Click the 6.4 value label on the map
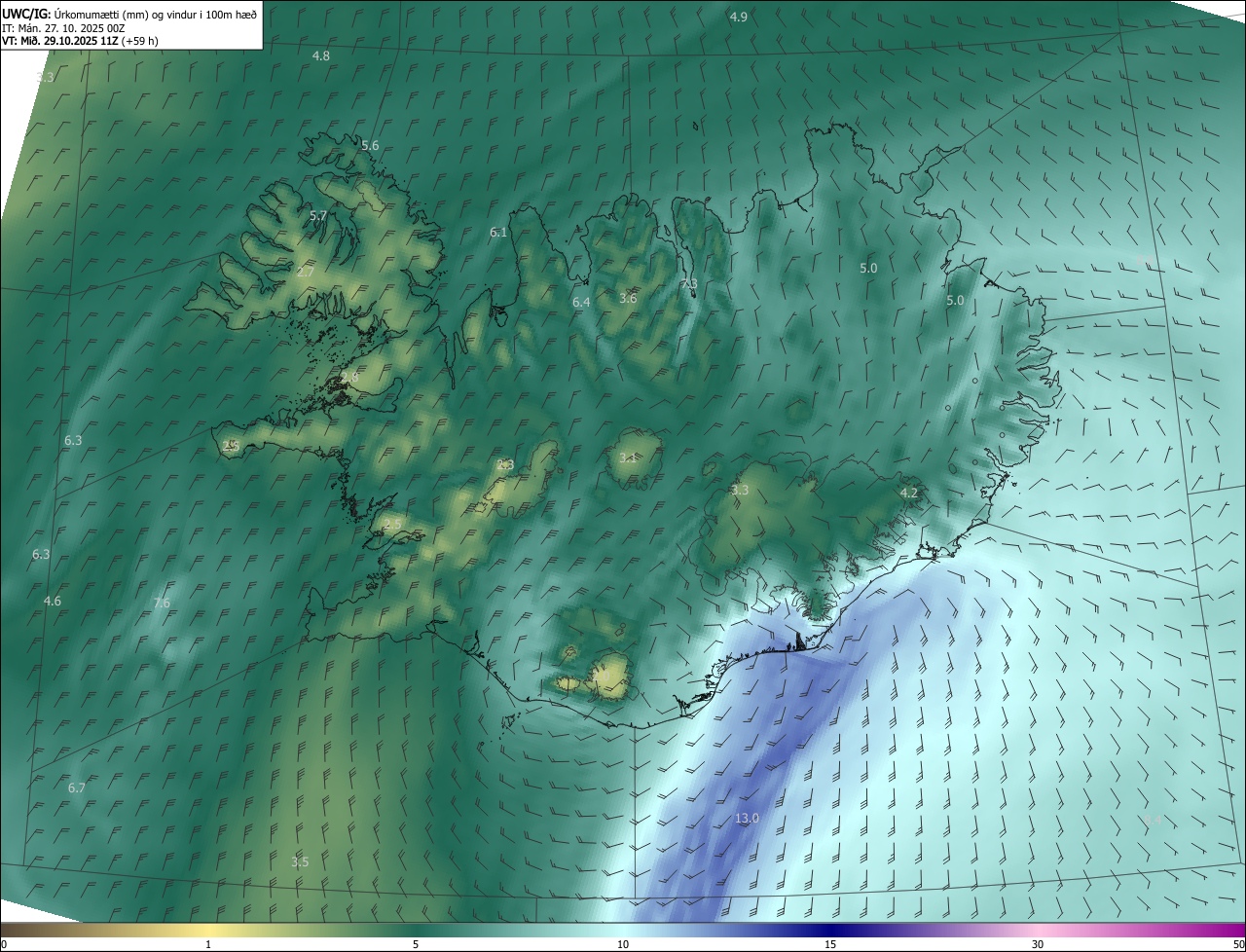1246x952 pixels. 581,303
